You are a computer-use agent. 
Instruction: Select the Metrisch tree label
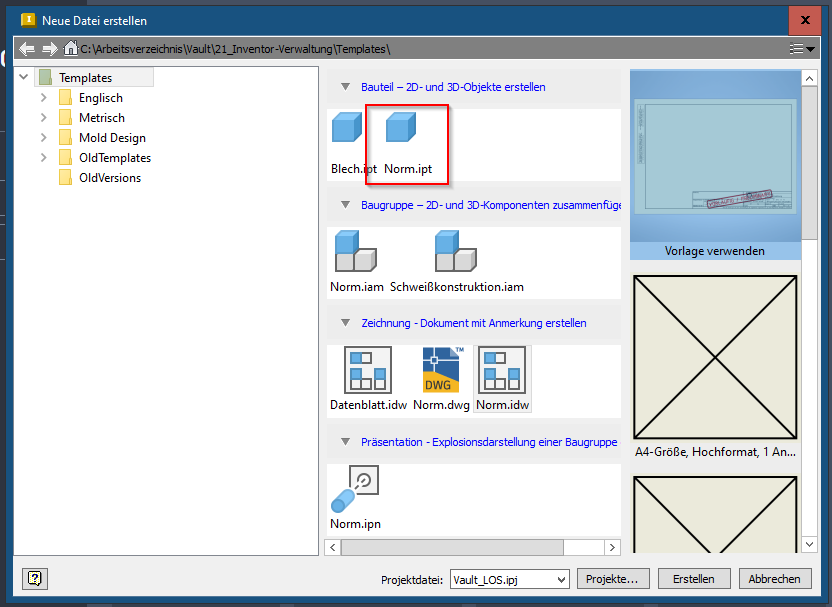(102, 118)
